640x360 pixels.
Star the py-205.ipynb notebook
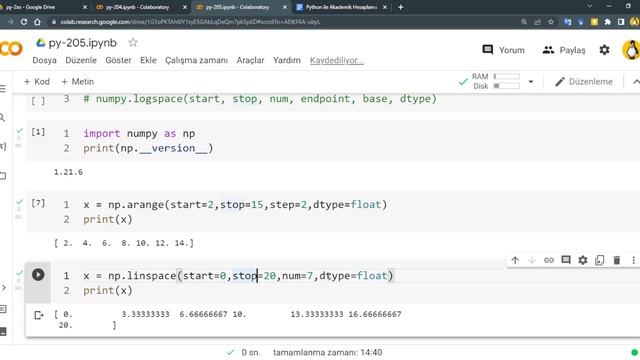[x=133, y=42]
